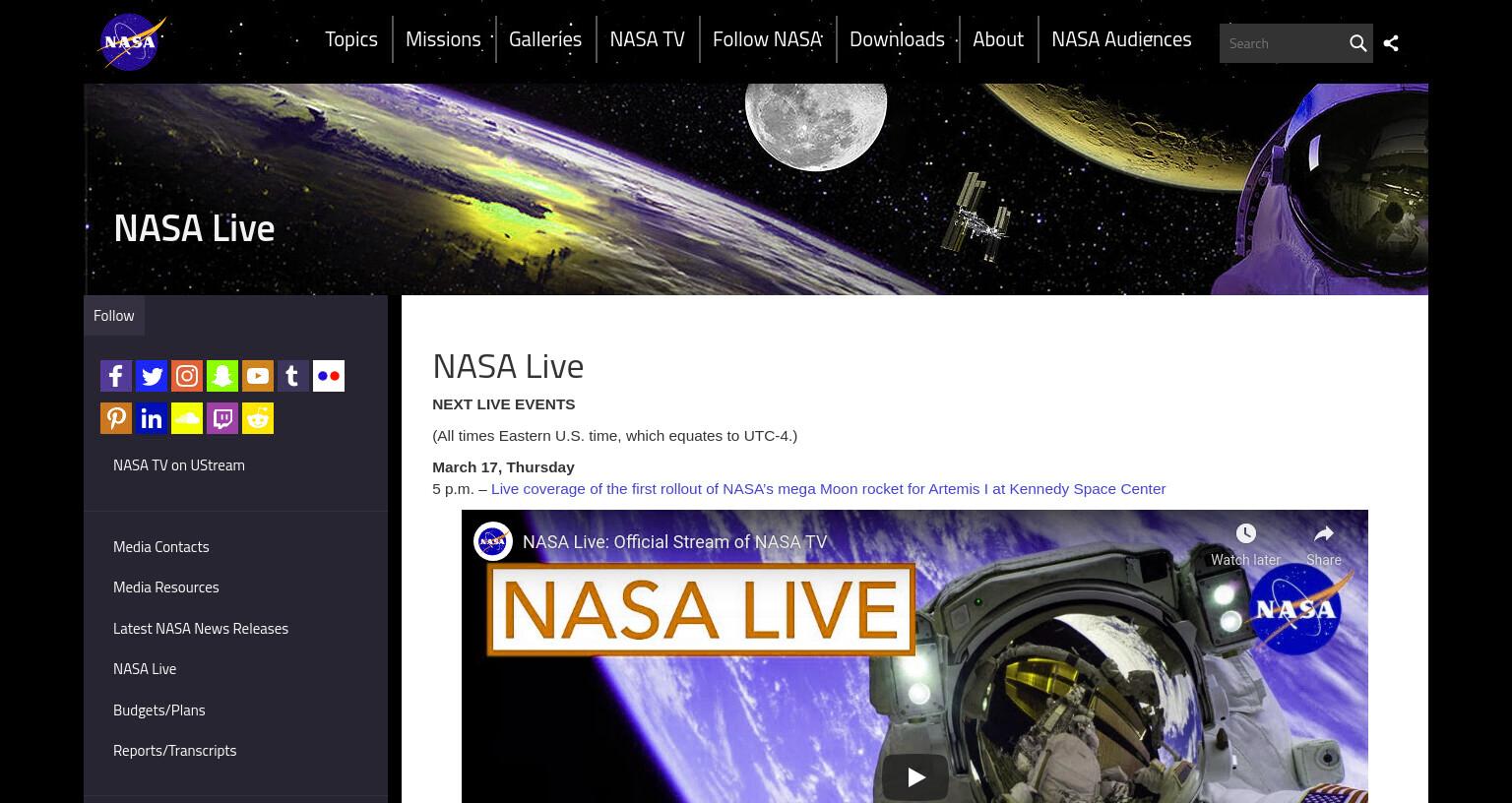Click the NEXT LIVE EVENTS heading

tap(504, 403)
